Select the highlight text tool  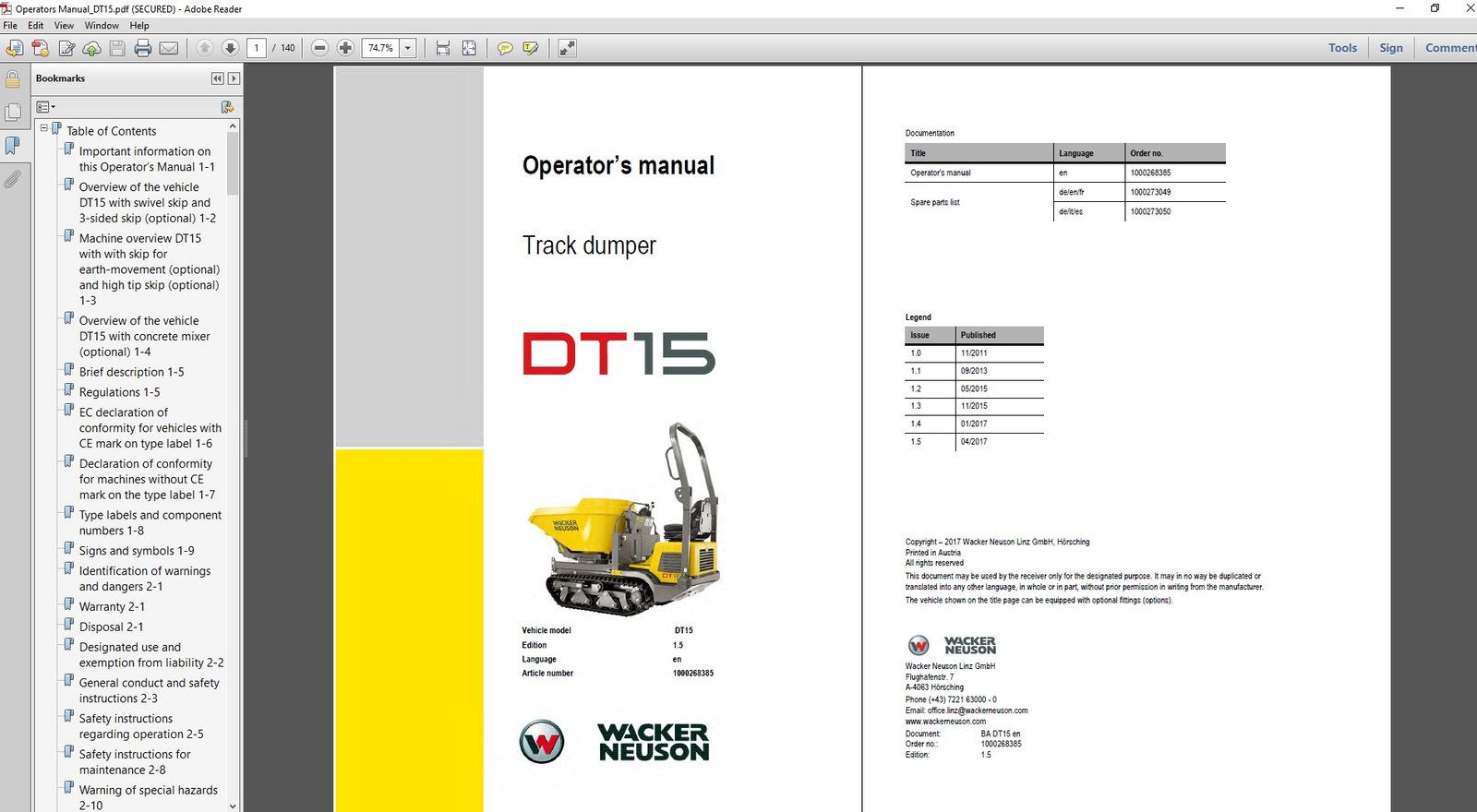pos(531,48)
